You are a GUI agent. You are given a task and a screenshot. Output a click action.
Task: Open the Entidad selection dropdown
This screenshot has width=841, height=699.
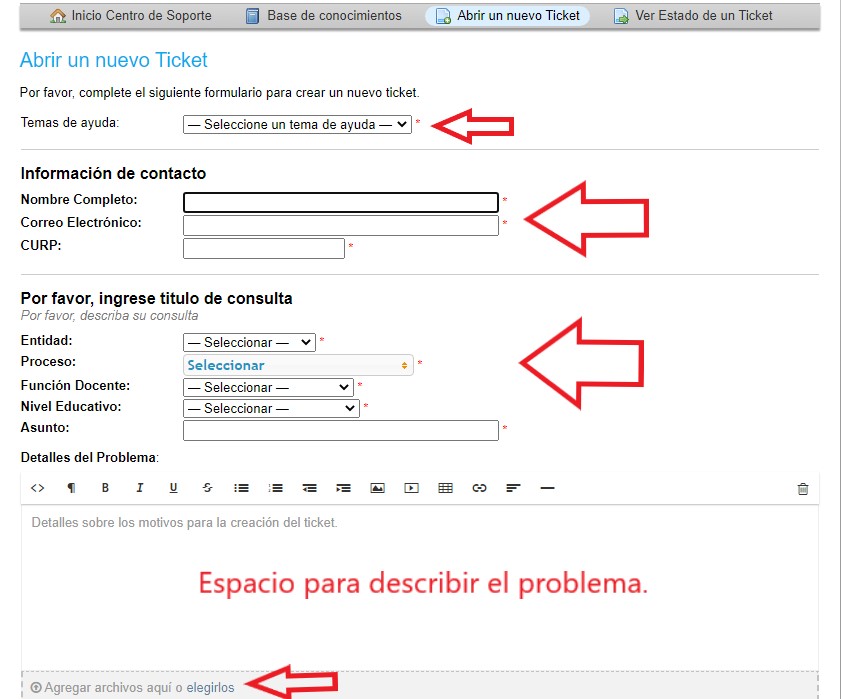coord(248,342)
